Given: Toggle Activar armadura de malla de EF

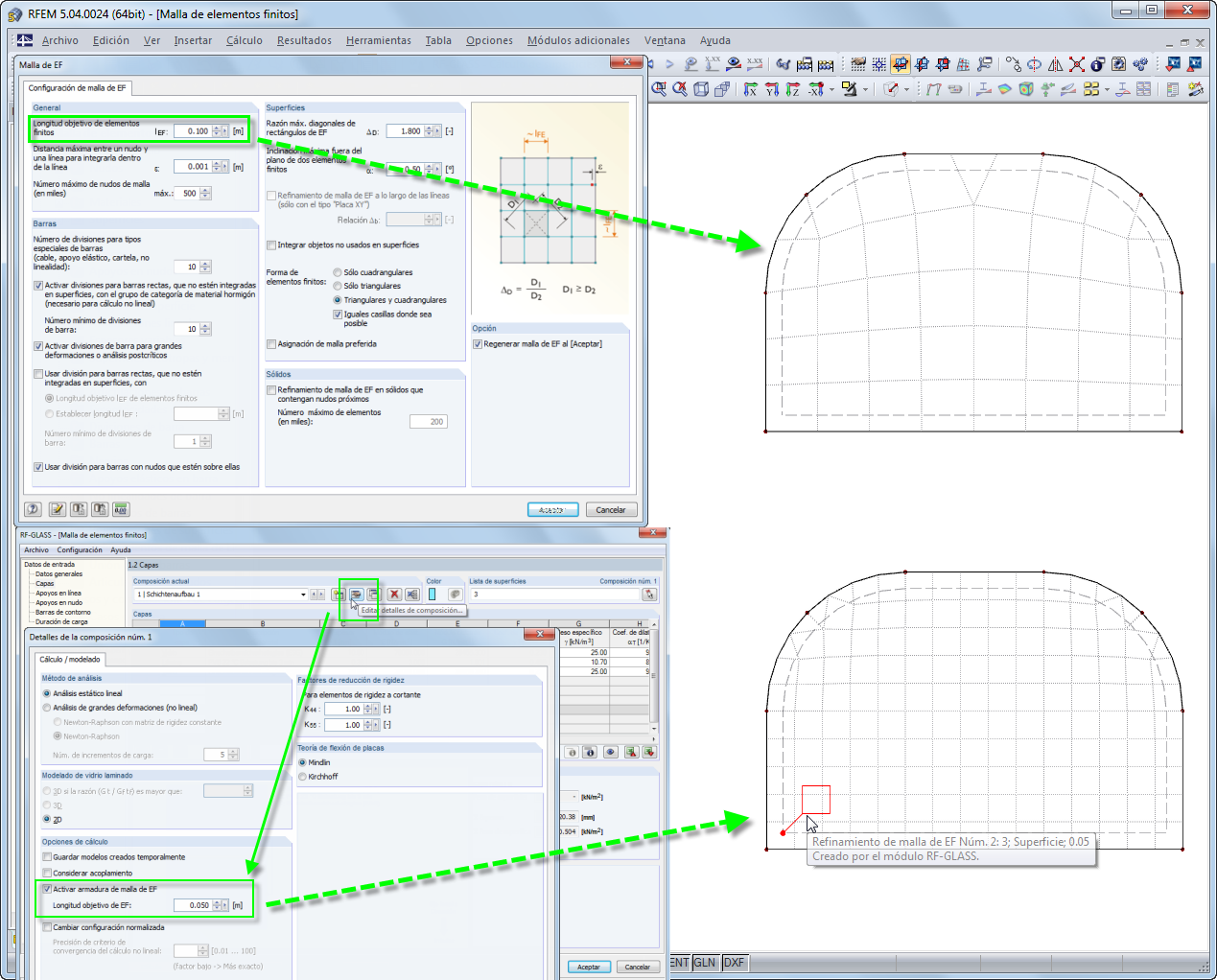Looking at the screenshot, I should tap(47, 889).
